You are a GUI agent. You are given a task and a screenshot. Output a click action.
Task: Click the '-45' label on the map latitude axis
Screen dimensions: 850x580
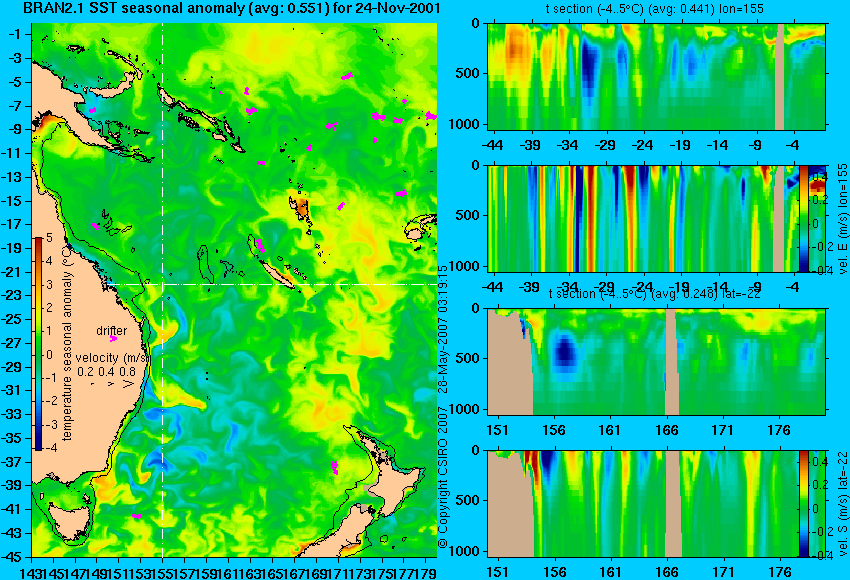pos(13,557)
